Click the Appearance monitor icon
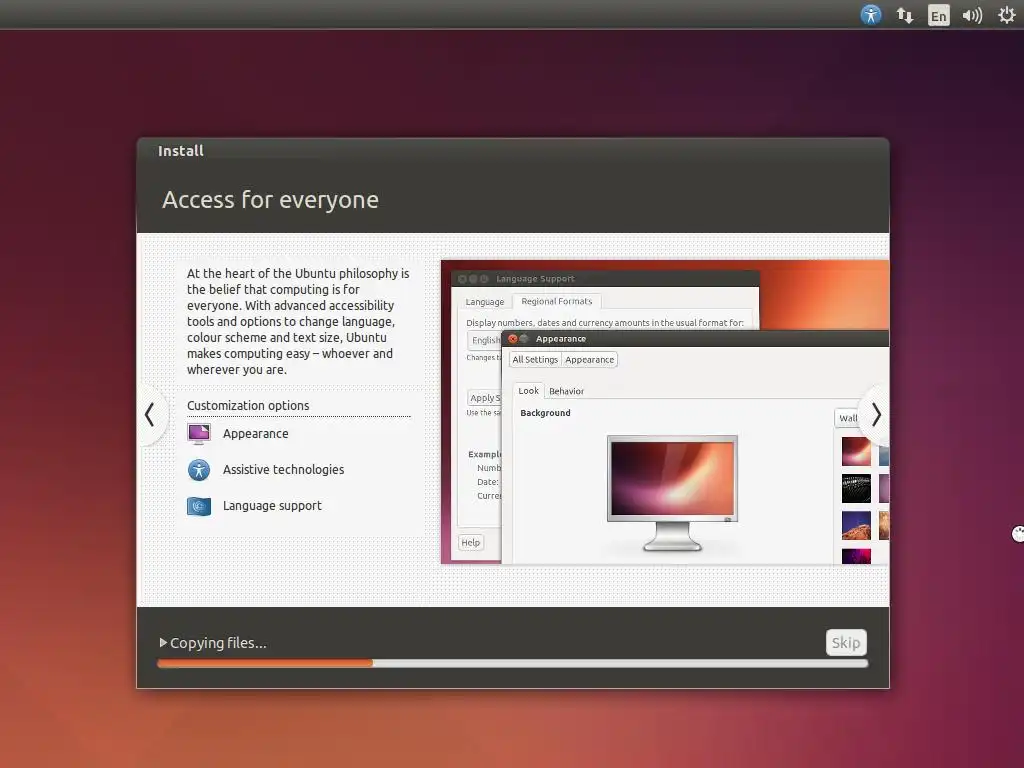Screen dimensions: 1024x768 tap(199, 434)
